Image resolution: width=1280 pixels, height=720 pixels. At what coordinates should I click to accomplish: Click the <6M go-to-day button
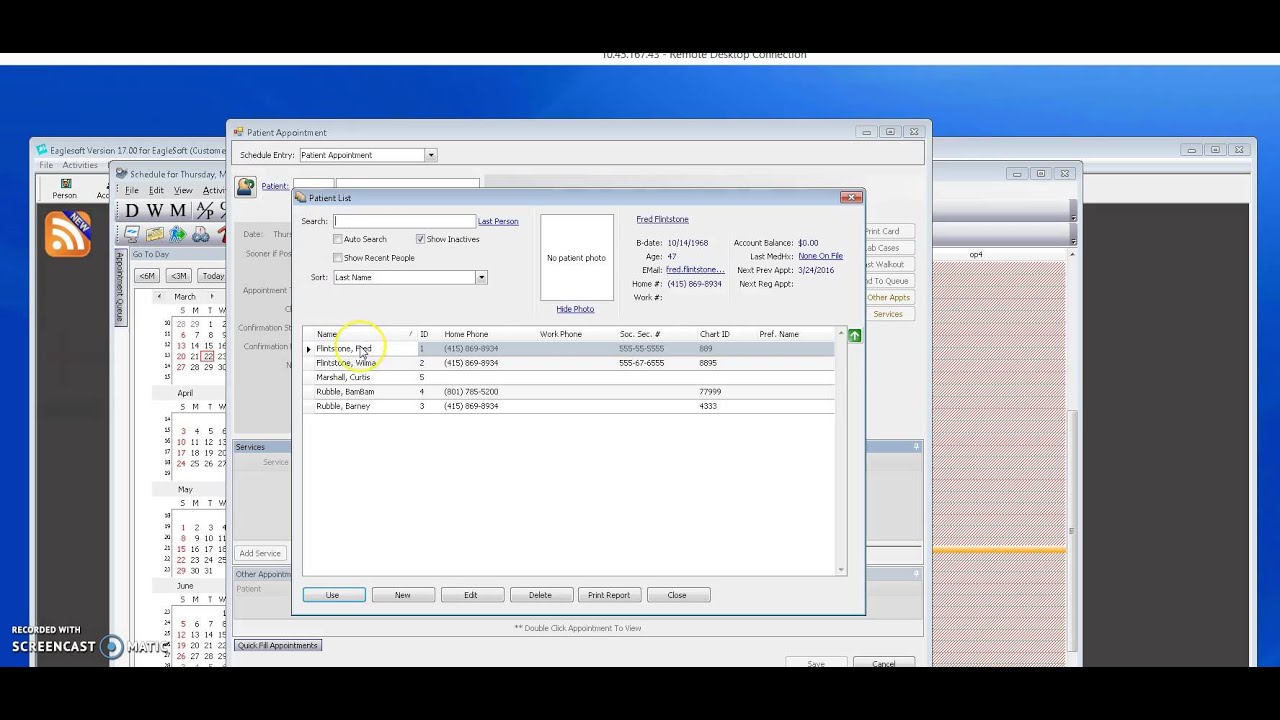click(147, 276)
